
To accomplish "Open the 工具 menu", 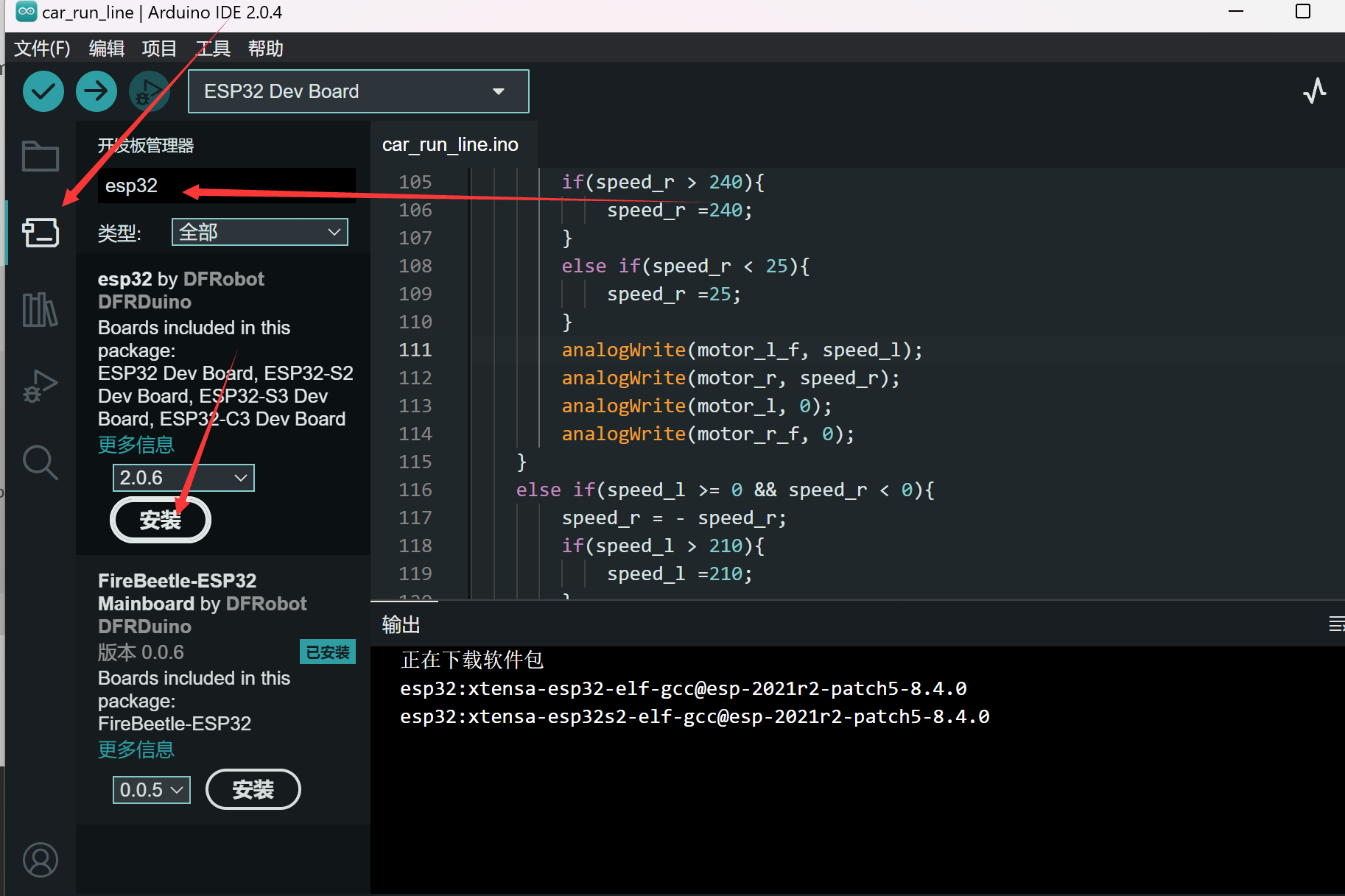I will [213, 49].
